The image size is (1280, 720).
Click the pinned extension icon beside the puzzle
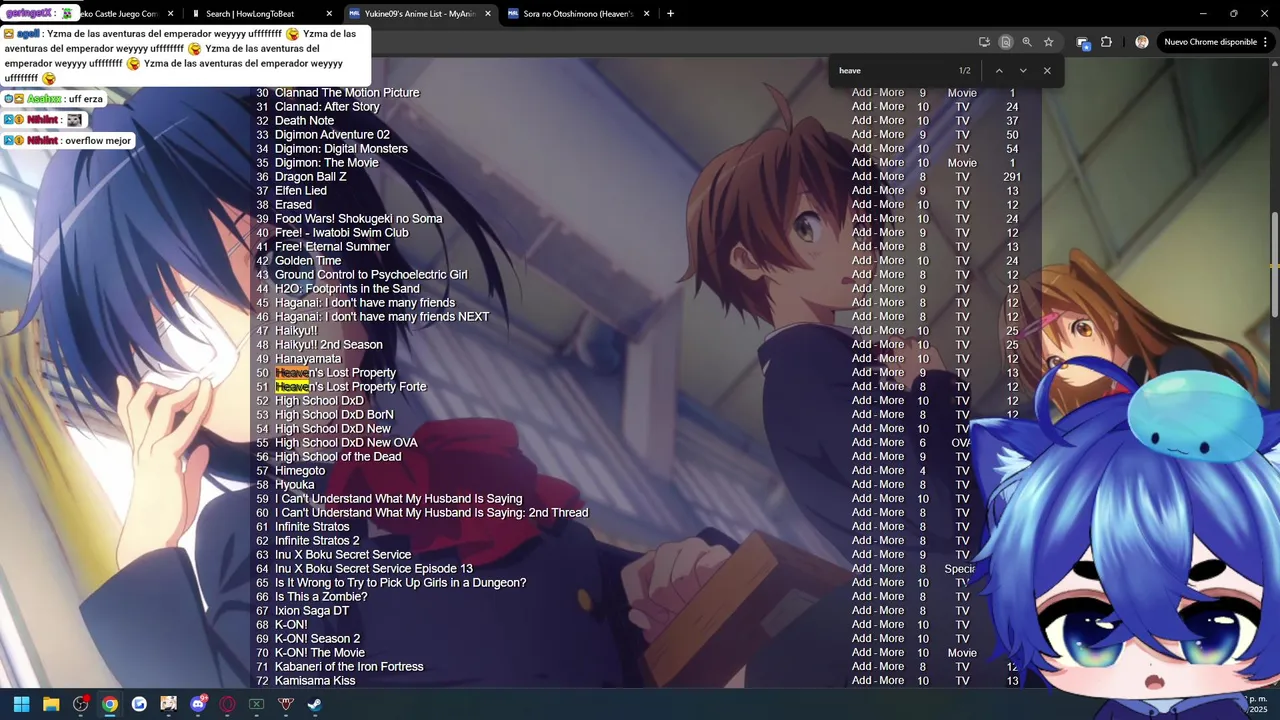(x=1082, y=42)
